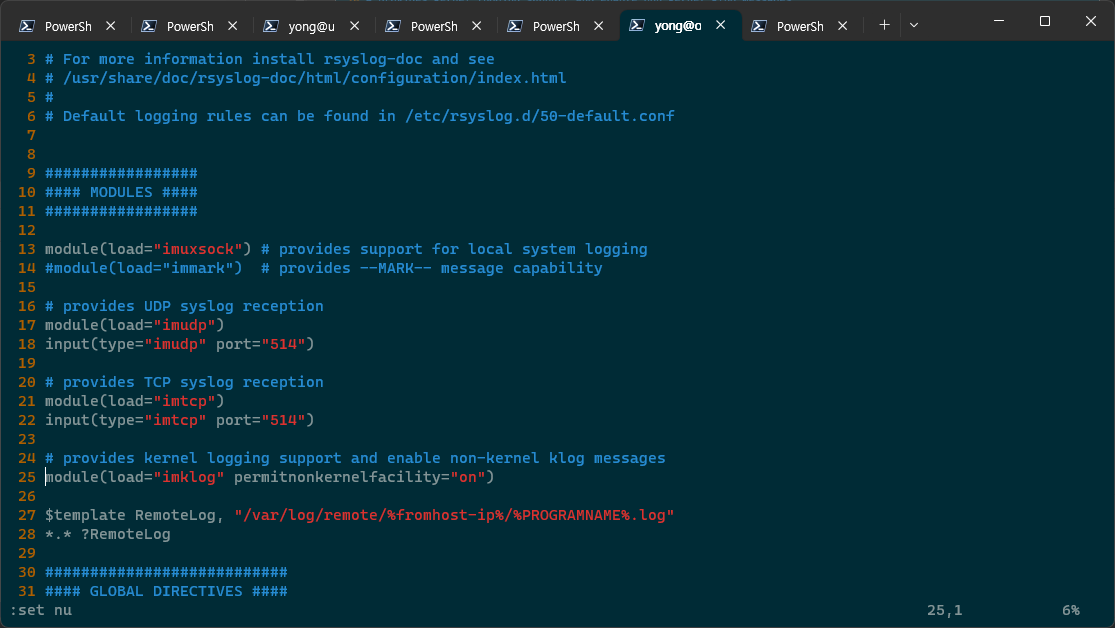This screenshot has width=1115, height=628.
Task: Click line number 27 in the gutter
Action: (x=27, y=515)
